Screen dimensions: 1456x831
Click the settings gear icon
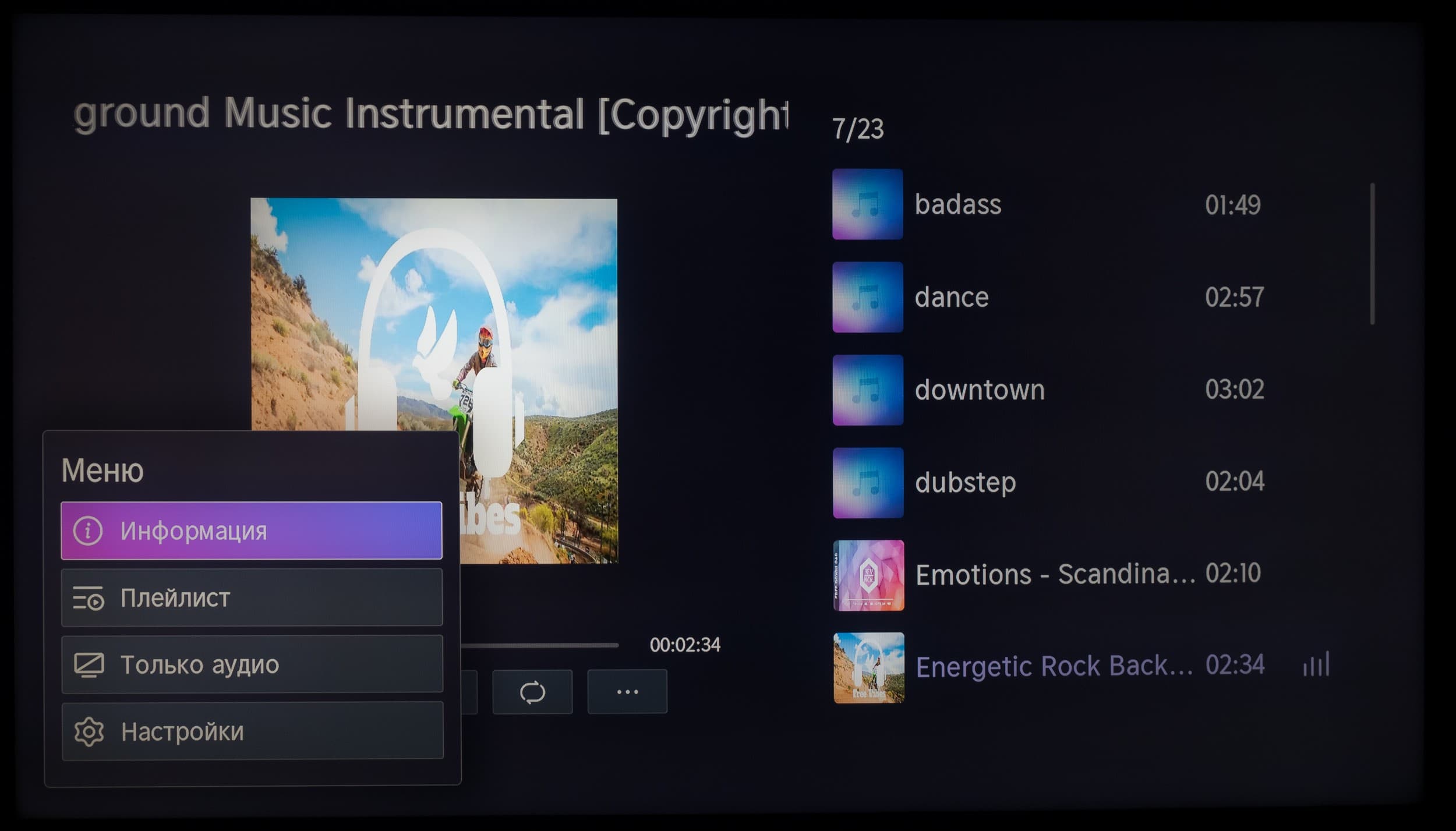coord(89,731)
